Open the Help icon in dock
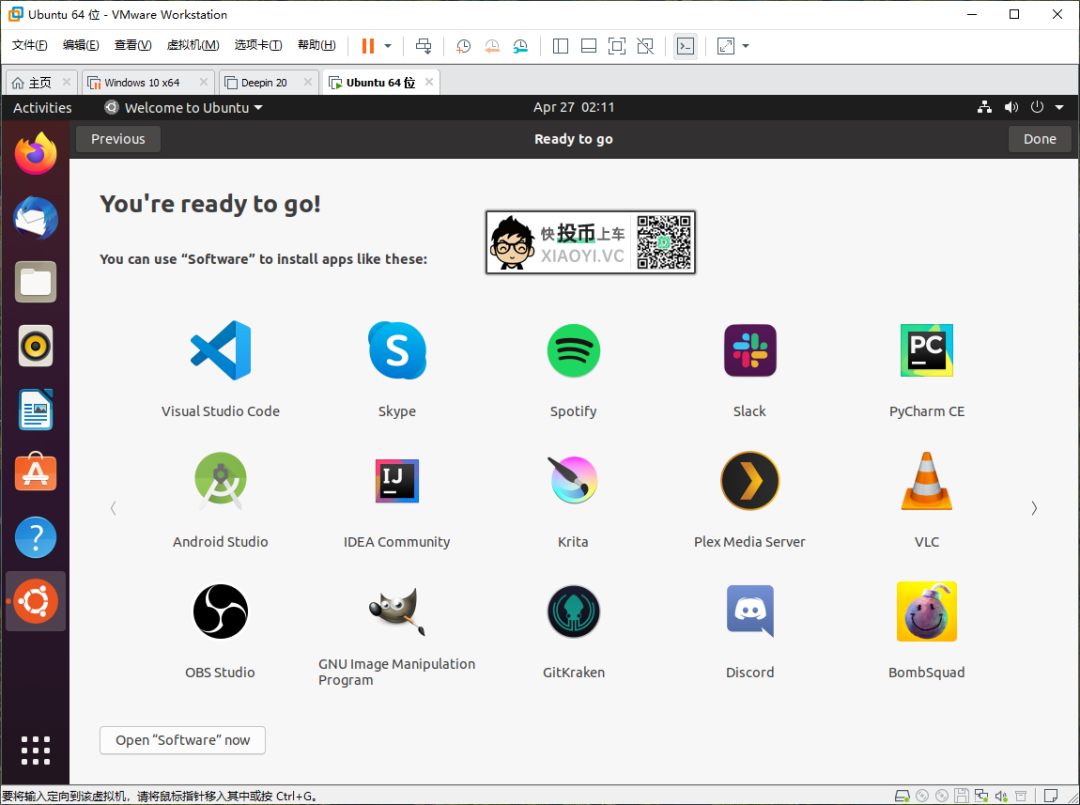The width and height of the screenshot is (1080, 805). (36, 537)
